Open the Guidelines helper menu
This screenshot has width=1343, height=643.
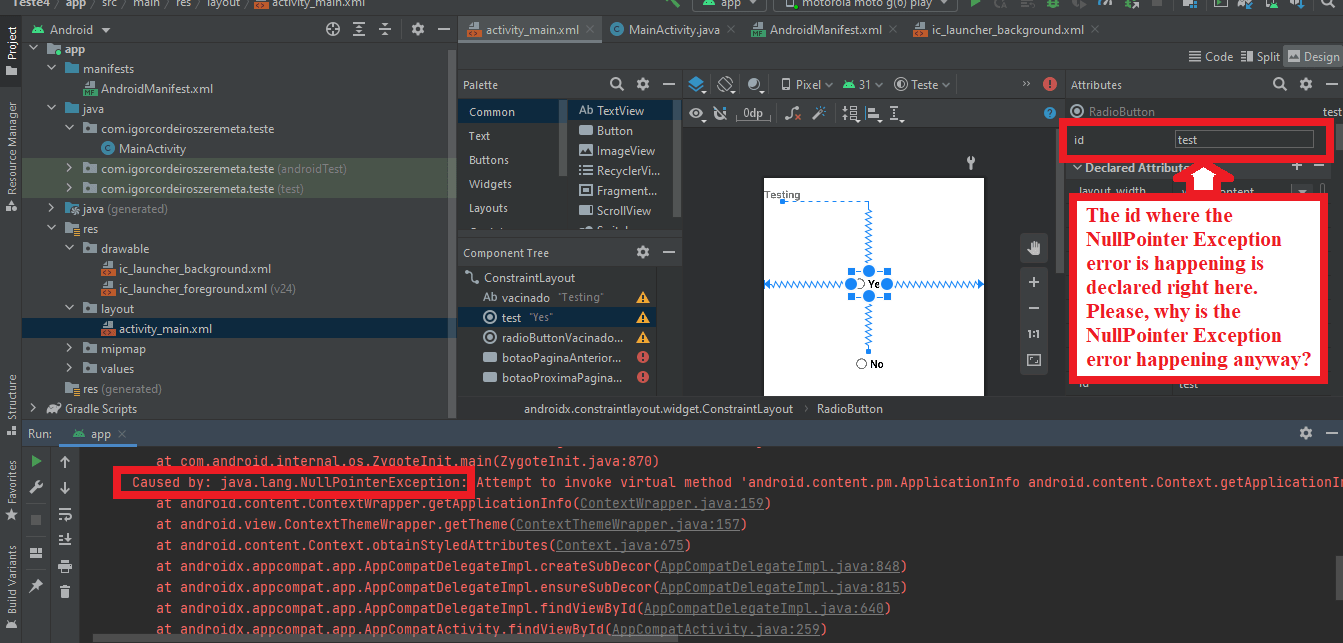point(896,114)
